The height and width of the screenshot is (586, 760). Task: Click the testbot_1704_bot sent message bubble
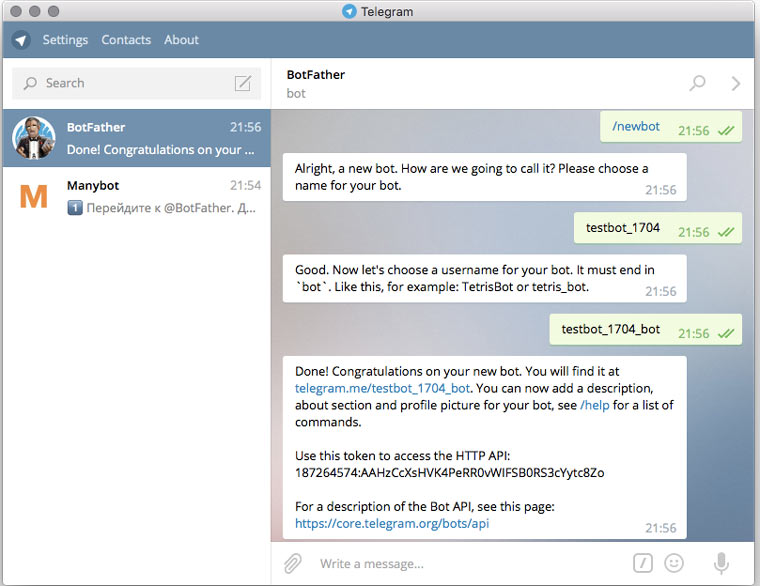646,330
